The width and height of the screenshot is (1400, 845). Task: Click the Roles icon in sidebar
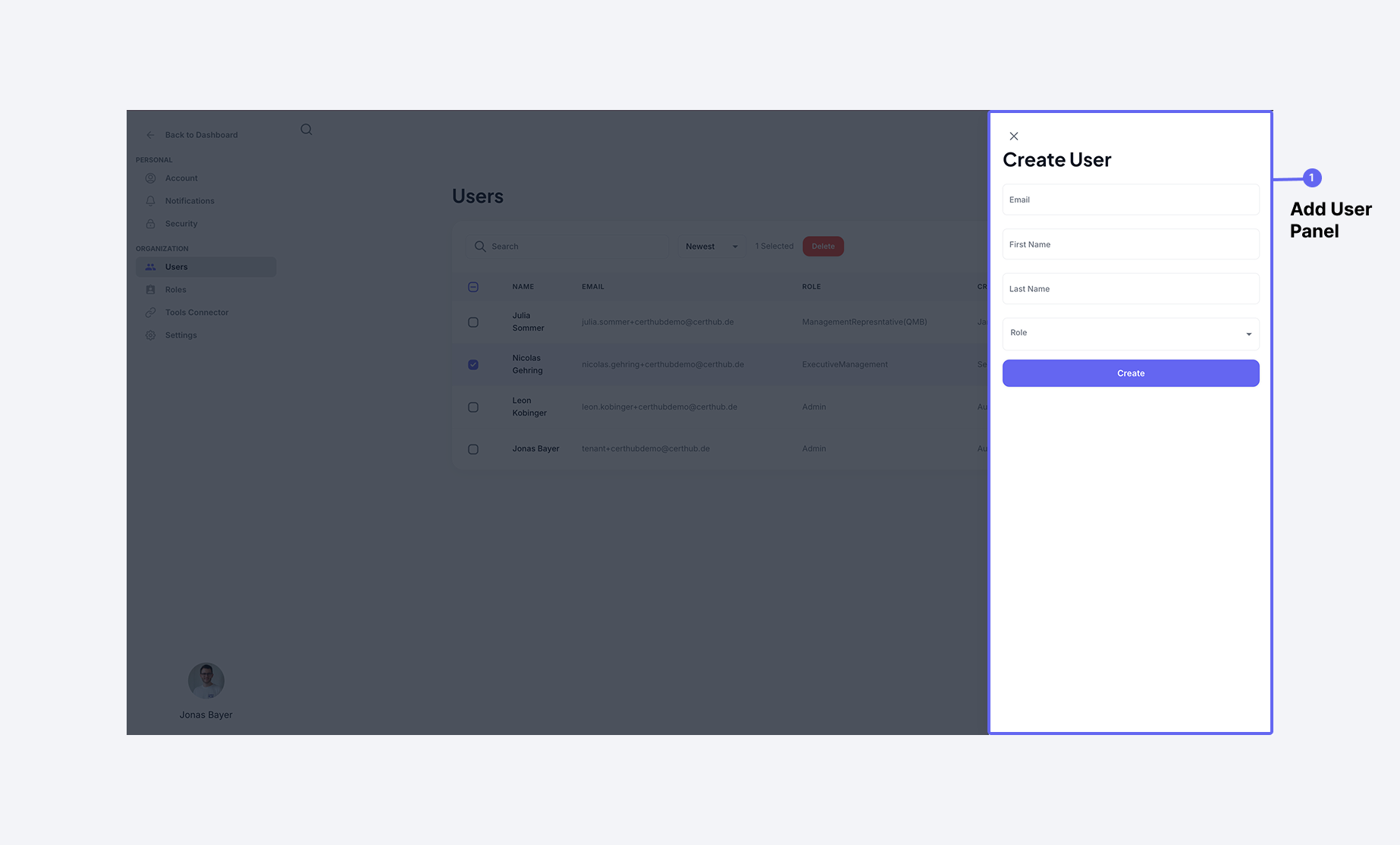coord(150,289)
